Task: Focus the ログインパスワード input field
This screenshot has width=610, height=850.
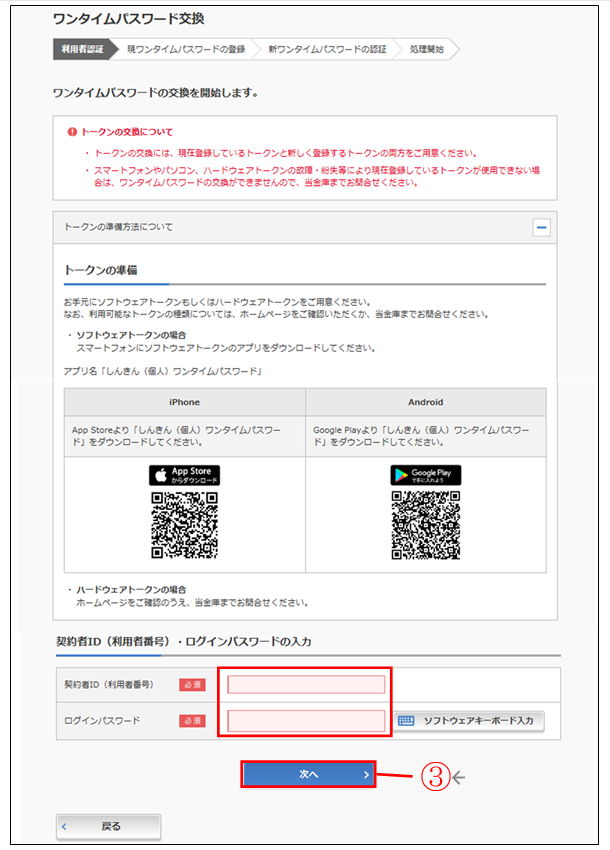Action: [x=306, y=720]
